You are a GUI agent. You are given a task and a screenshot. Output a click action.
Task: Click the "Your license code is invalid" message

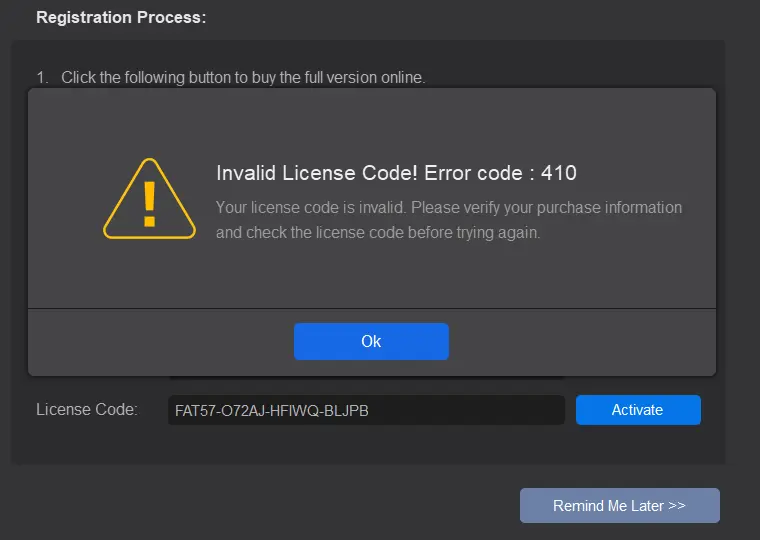point(311,207)
